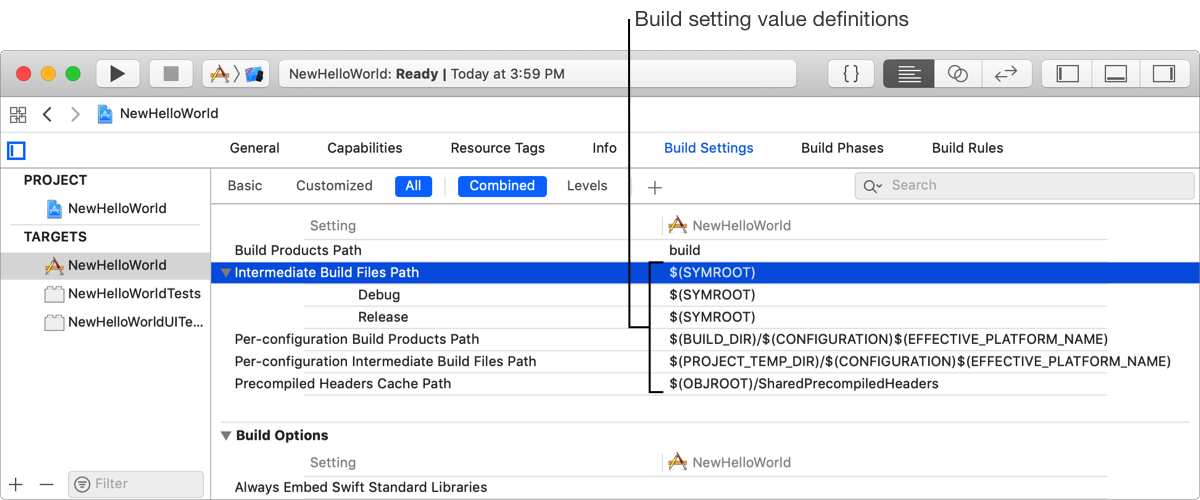Go back in editor history
The width and height of the screenshot is (1200, 500).
tap(47, 114)
